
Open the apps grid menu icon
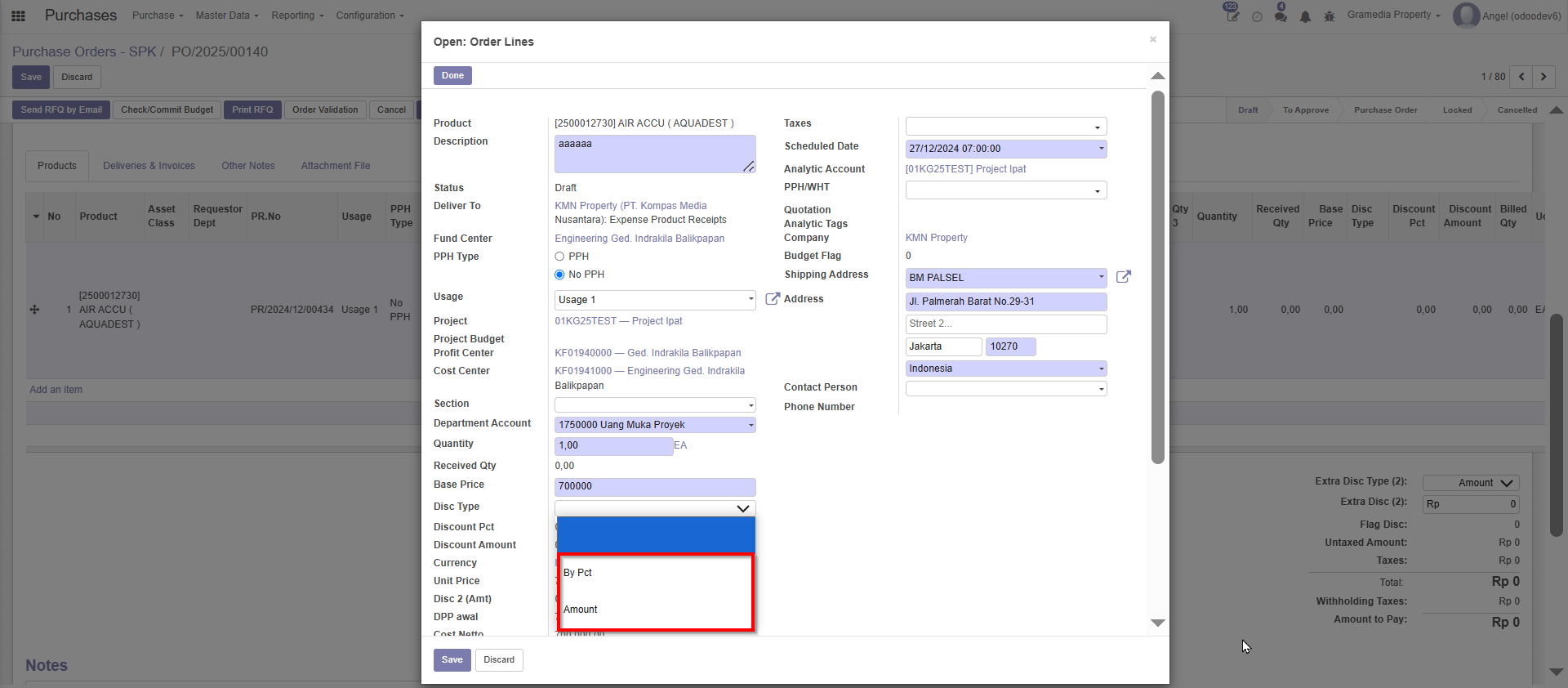[18, 16]
